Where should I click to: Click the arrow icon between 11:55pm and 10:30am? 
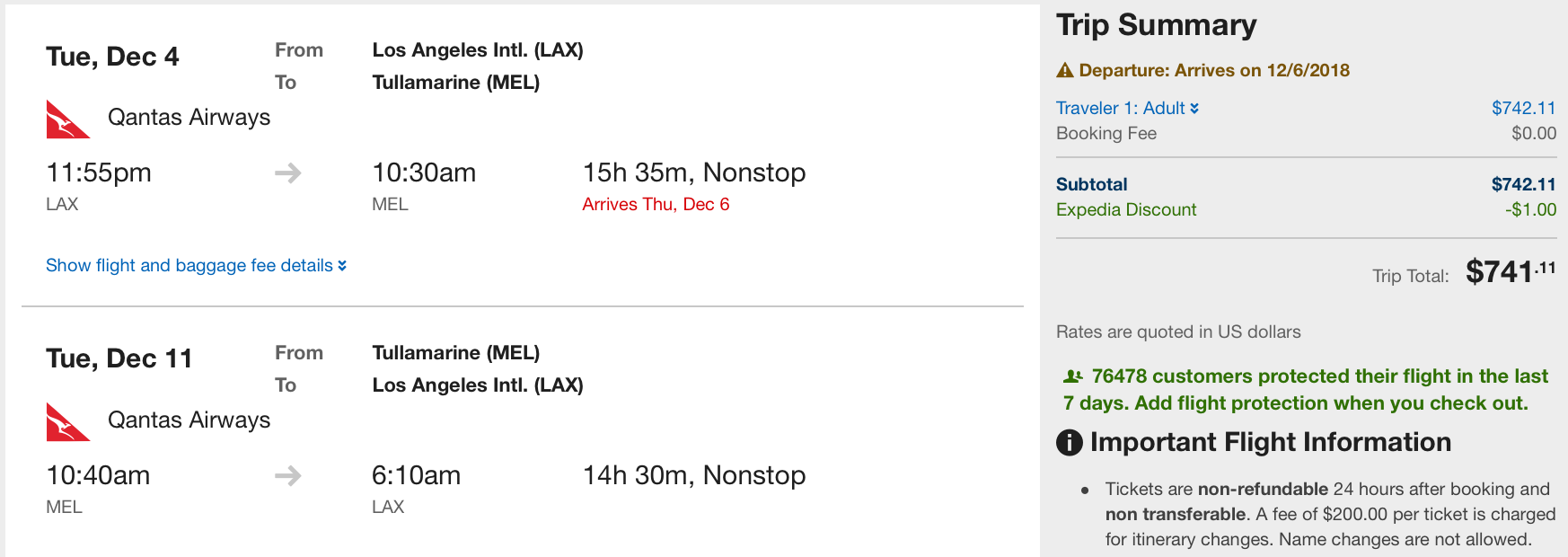[287, 172]
